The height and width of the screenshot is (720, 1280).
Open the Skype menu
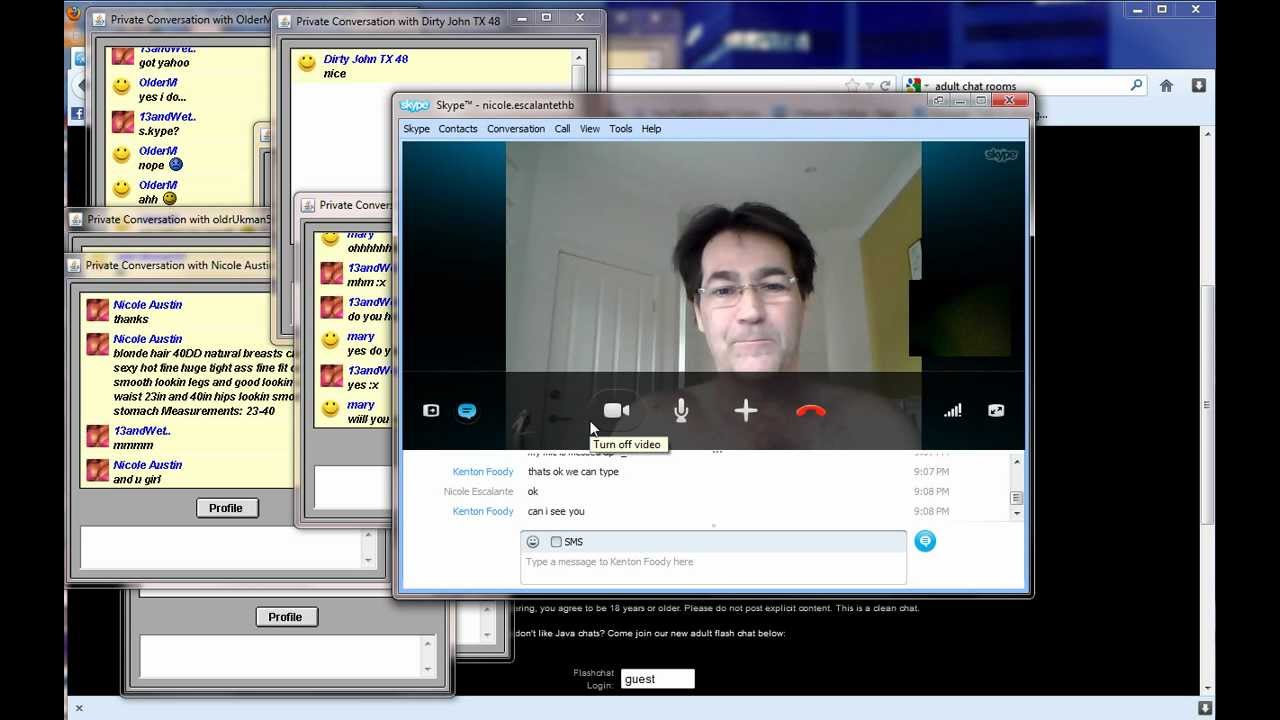pyautogui.click(x=416, y=129)
